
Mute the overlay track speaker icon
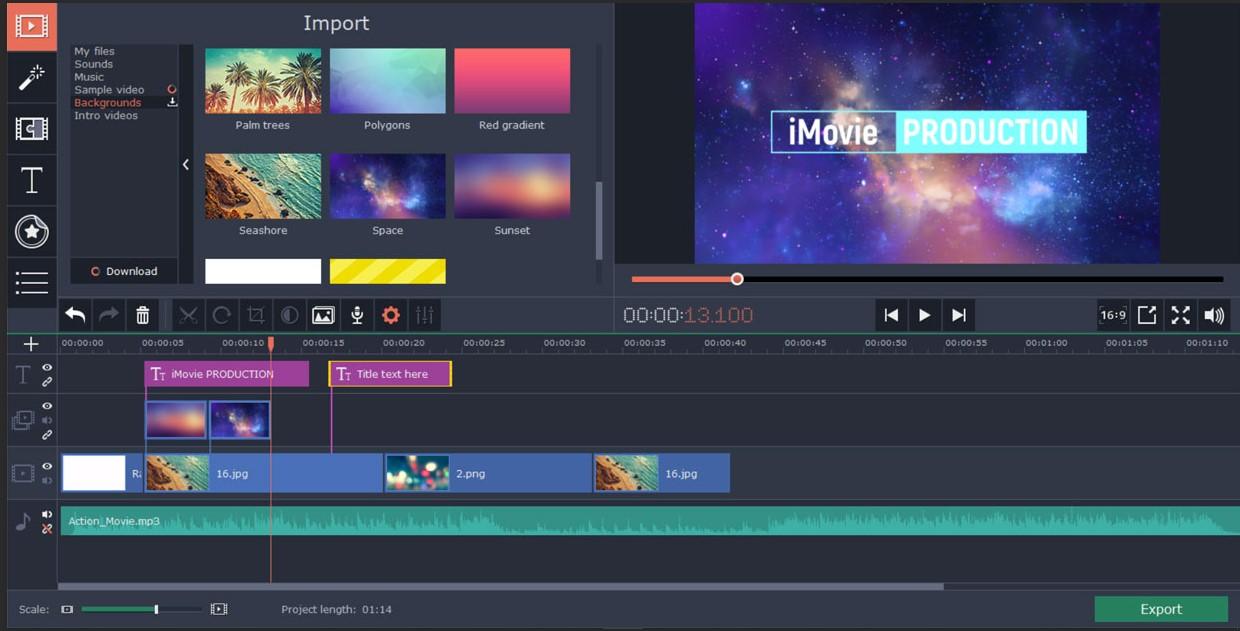[x=47, y=420]
